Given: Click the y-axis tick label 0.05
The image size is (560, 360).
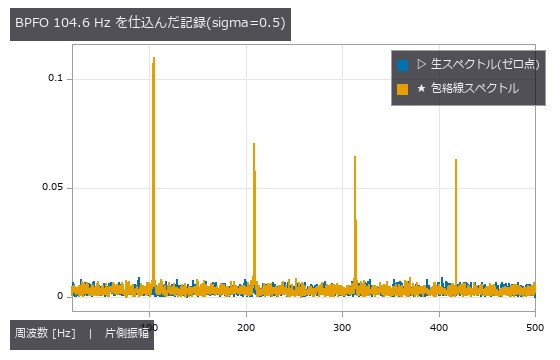Looking at the screenshot, I should (52, 187).
